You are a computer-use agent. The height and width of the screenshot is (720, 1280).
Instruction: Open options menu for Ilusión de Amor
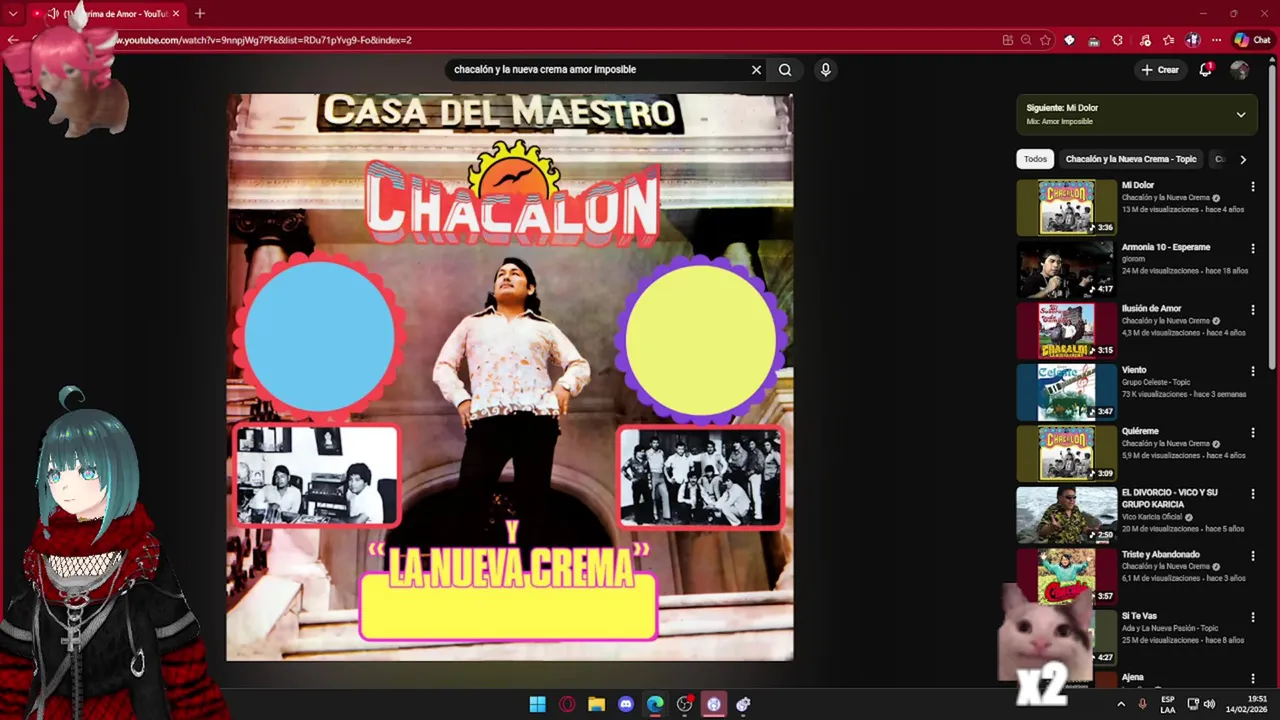click(1253, 310)
